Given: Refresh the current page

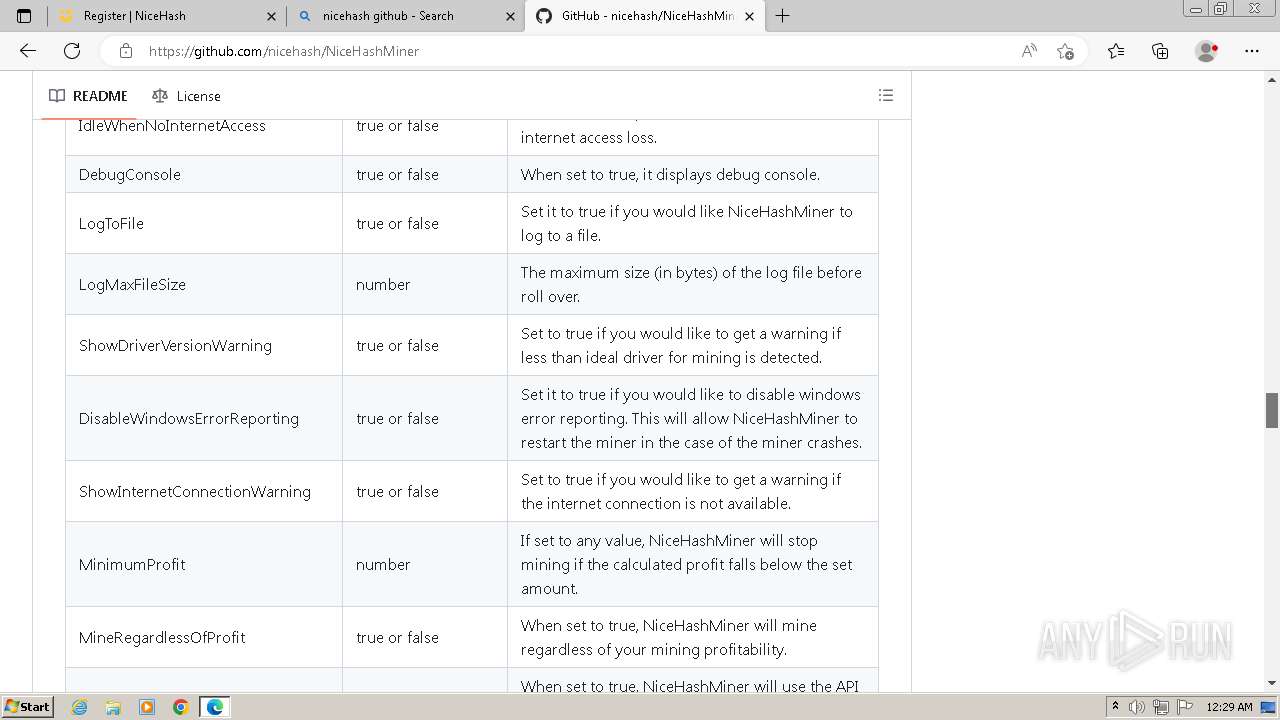Looking at the screenshot, I should (72, 51).
